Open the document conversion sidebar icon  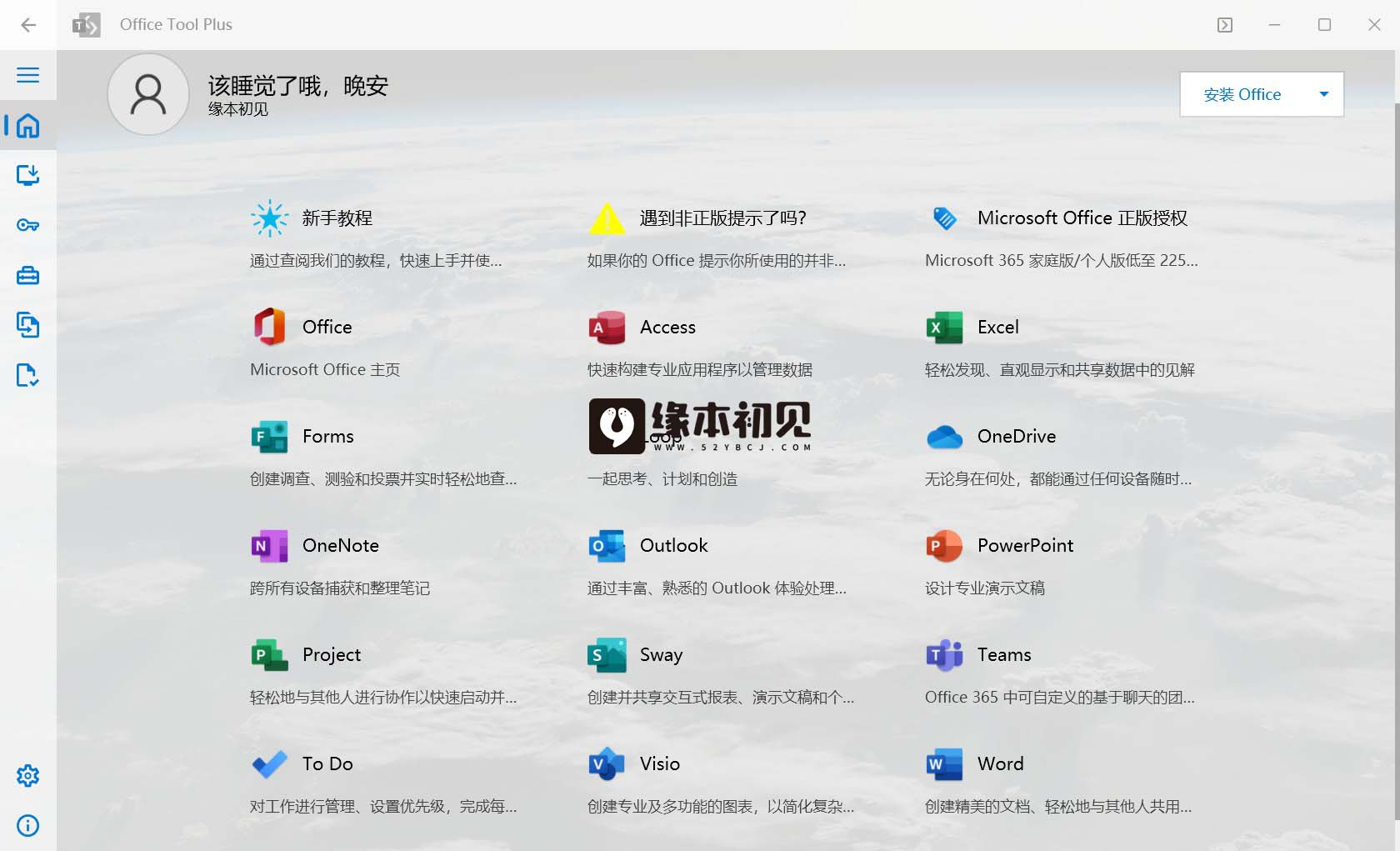pyautogui.click(x=27, y=325)
